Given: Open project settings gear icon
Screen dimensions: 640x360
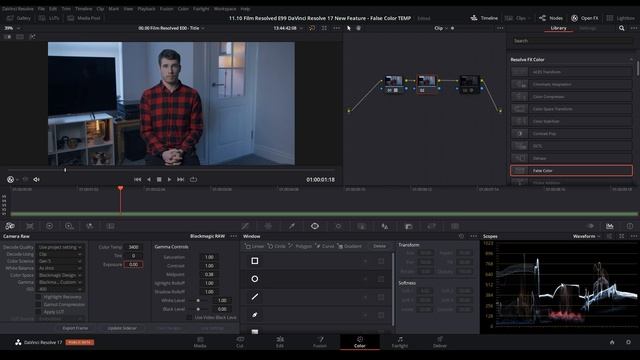Looking at the screenshot, I should pyautogui.click(x=629, y=342).
